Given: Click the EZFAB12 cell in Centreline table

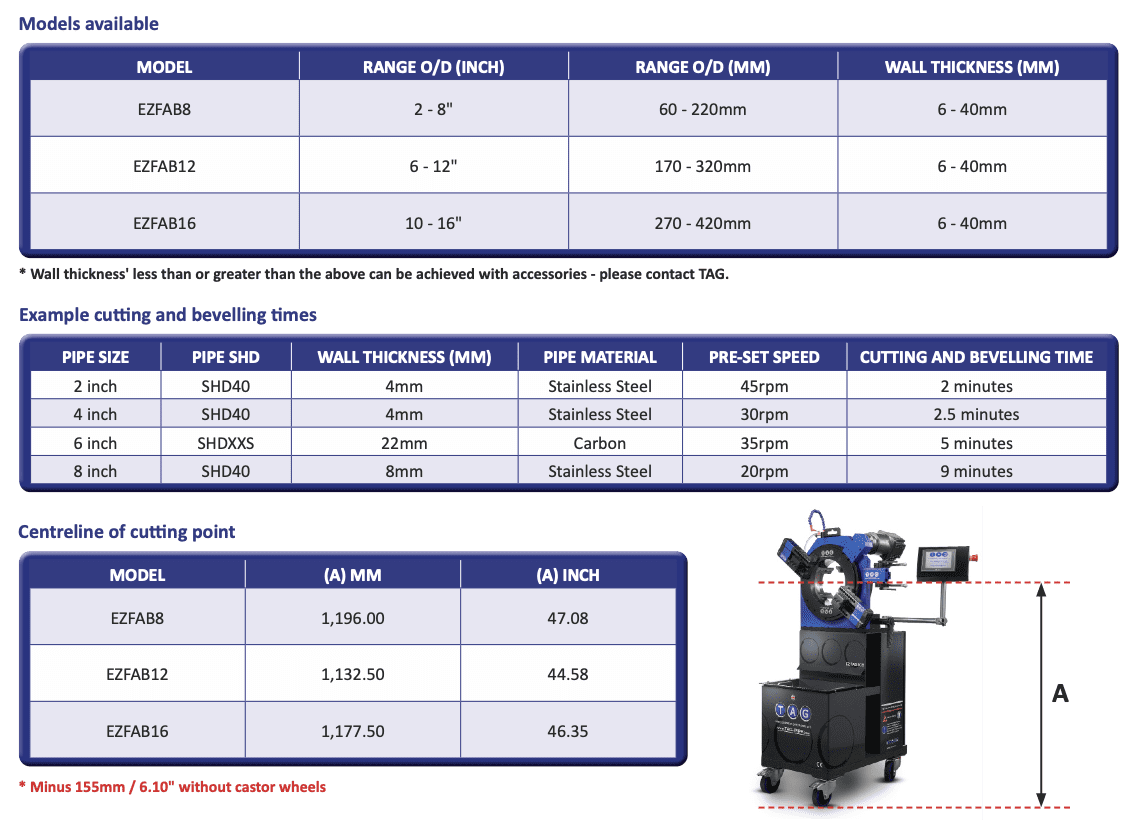Looking at the screenshot, I should point(137,674).
